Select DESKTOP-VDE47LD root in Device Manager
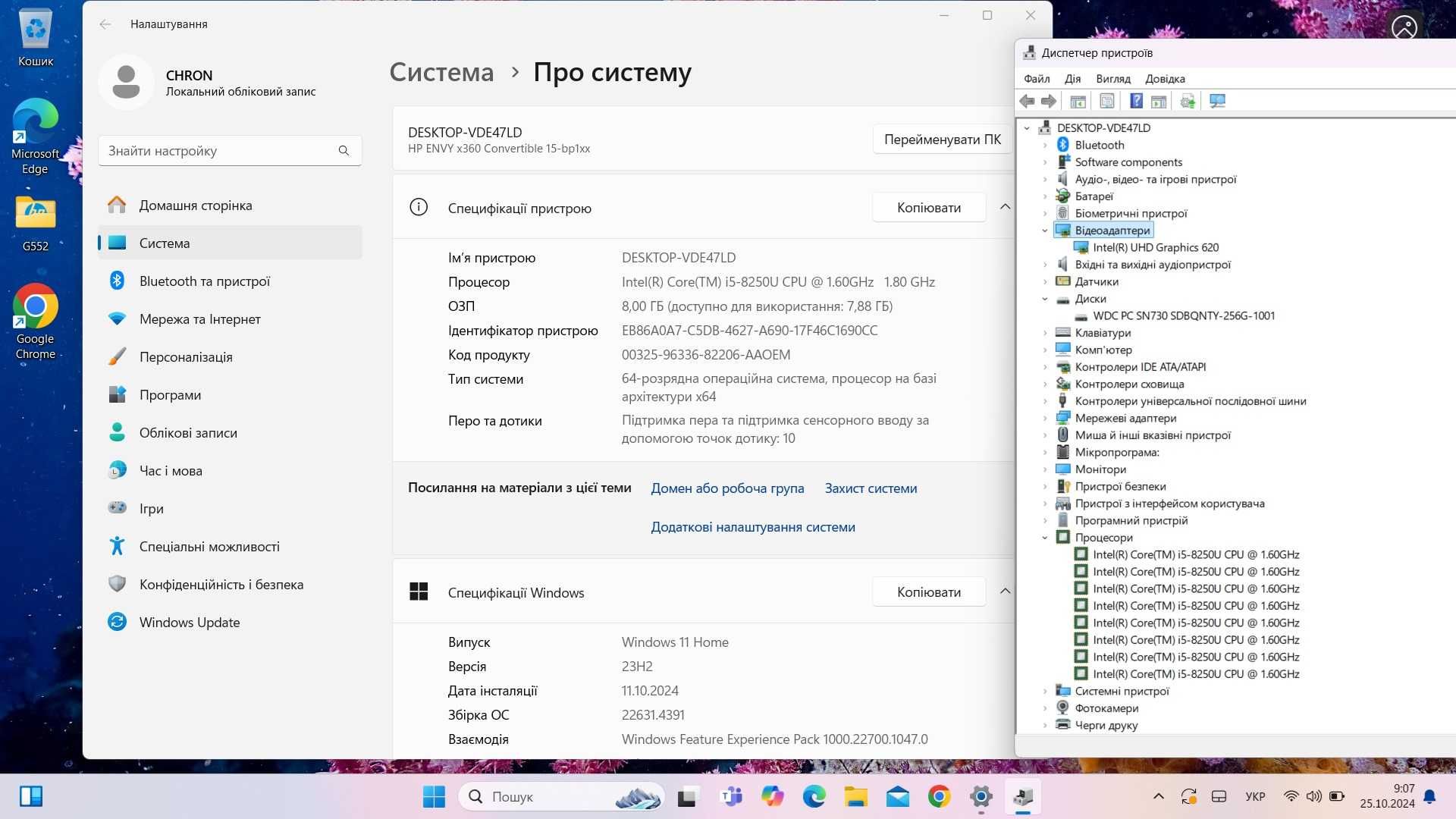 (1103, 128)
